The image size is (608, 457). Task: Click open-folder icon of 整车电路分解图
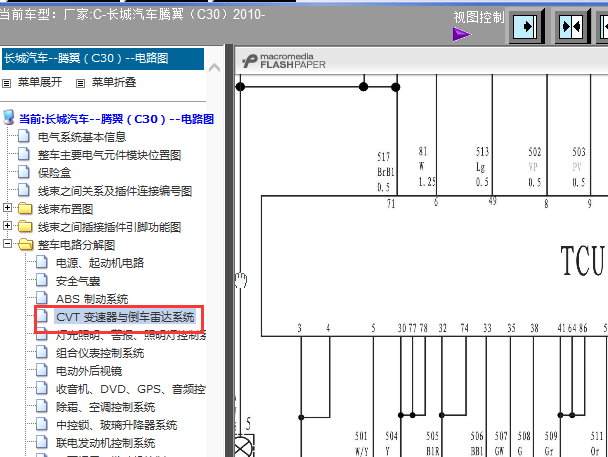26,245
